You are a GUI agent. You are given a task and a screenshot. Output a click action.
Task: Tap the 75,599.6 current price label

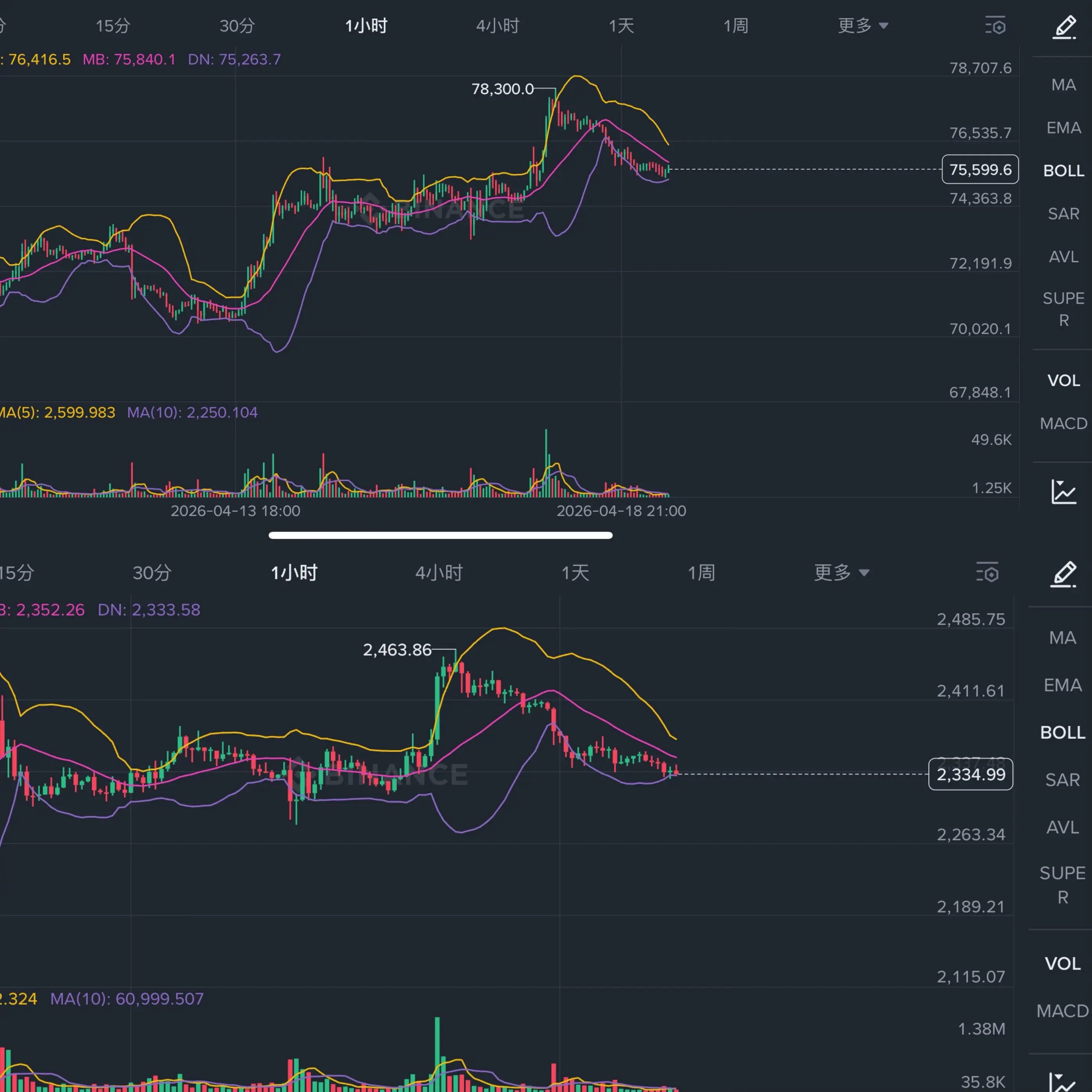(x=980, y=169)
